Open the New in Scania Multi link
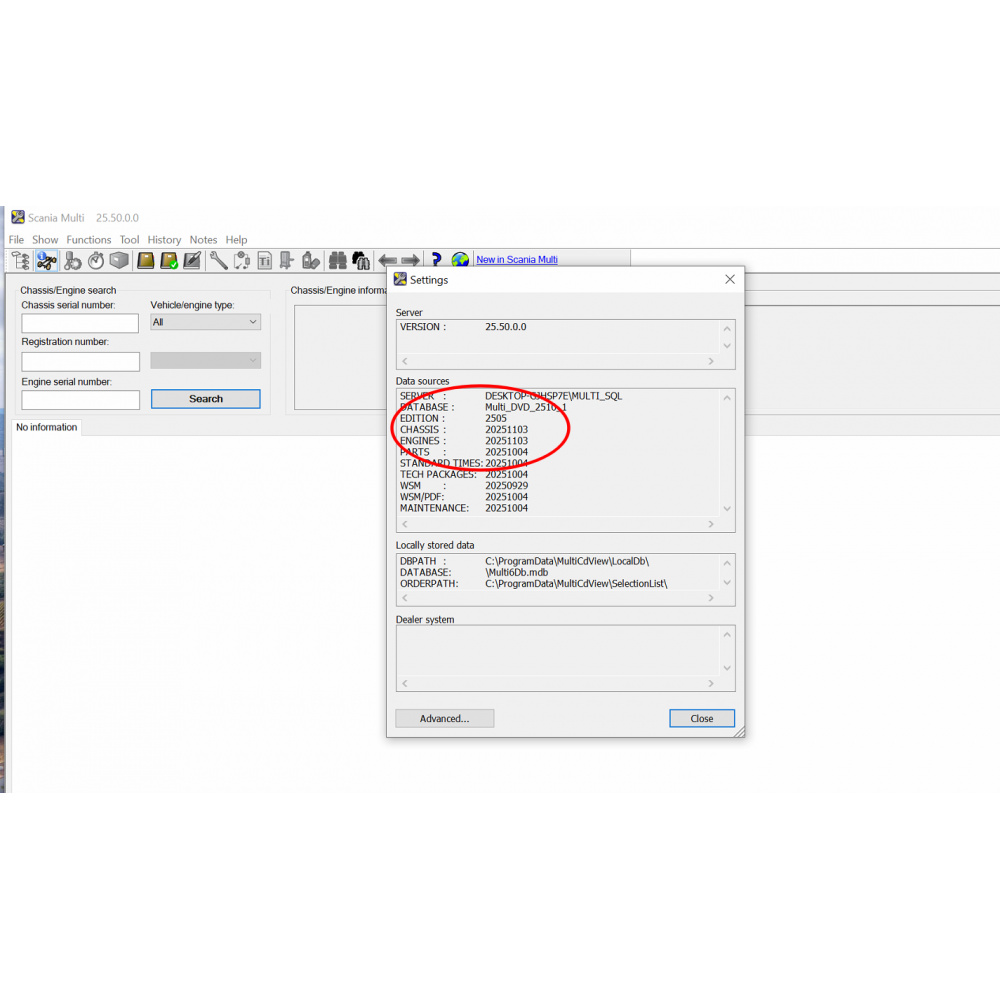Viewport: 1000px width, 1000px height. tap(517, 260)
